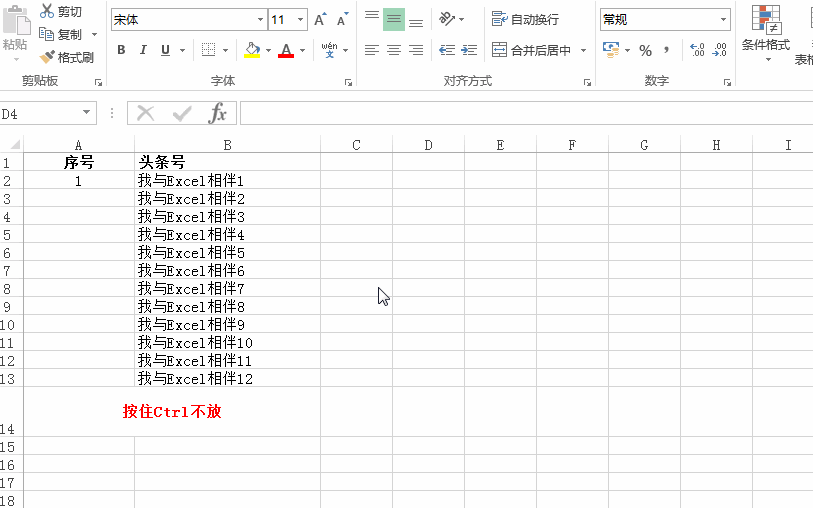Select cell 我与Excel相伴12
Screen dimensions: 813x508
(x=227, y=378)
